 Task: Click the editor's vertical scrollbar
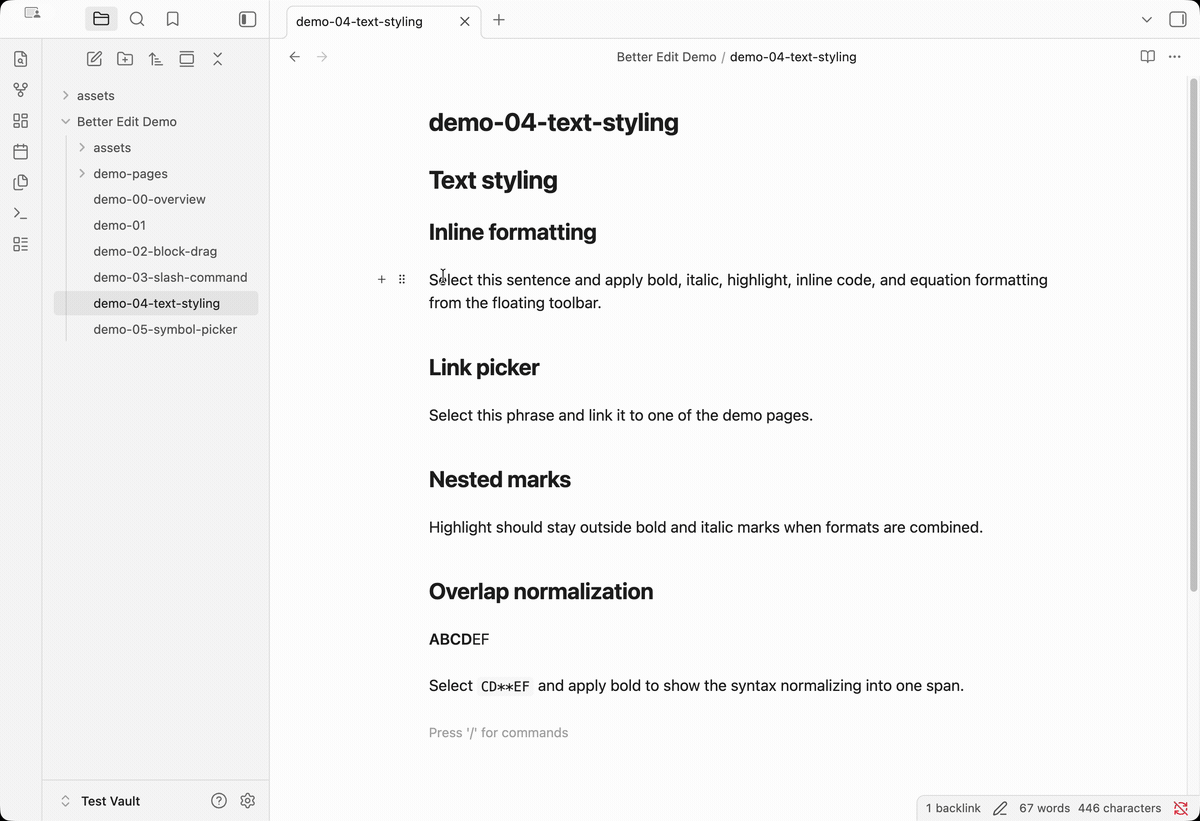(x=1193, y=336)
